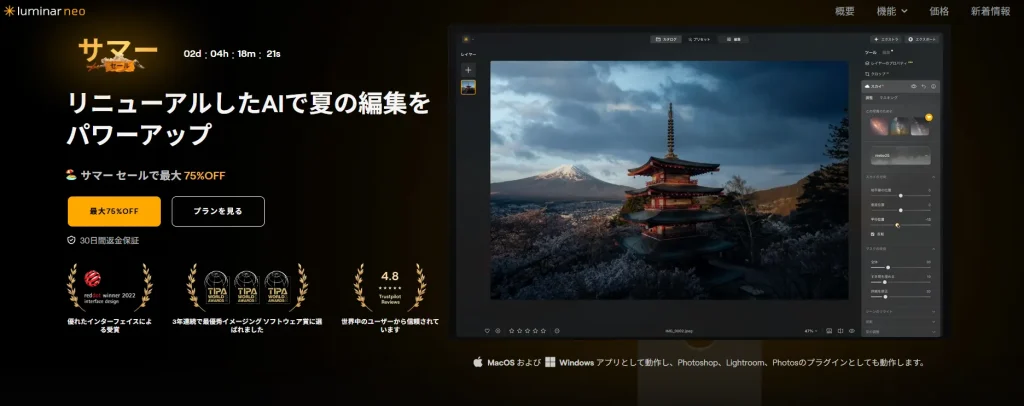
Task: Click the プランを見る button
Action: point(218,211)
